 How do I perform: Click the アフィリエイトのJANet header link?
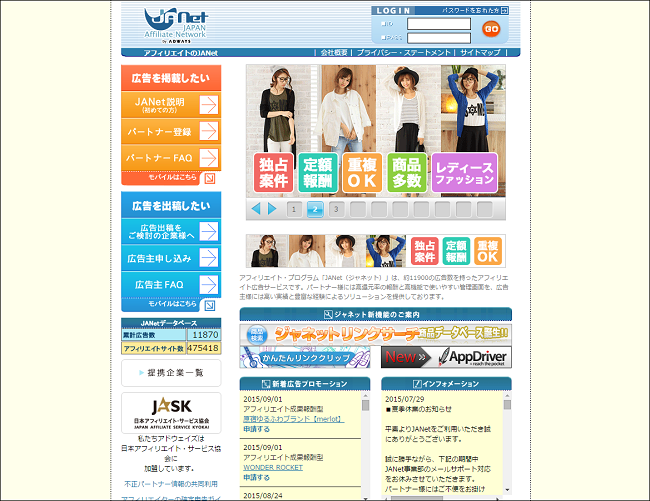(x=180, y=53)
